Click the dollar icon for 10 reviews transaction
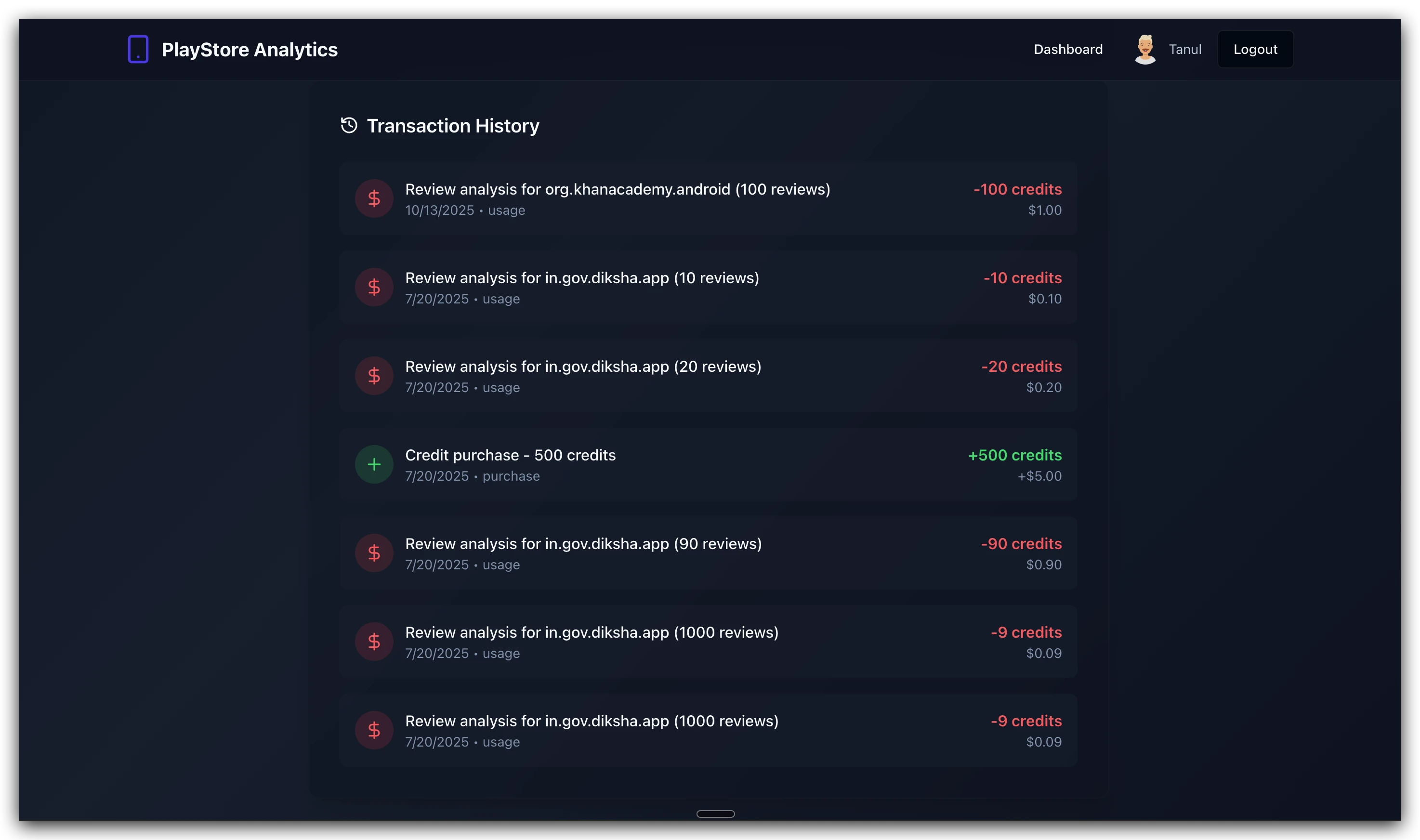Viewport: 1420px width, 840px height. tap(374, 287)
